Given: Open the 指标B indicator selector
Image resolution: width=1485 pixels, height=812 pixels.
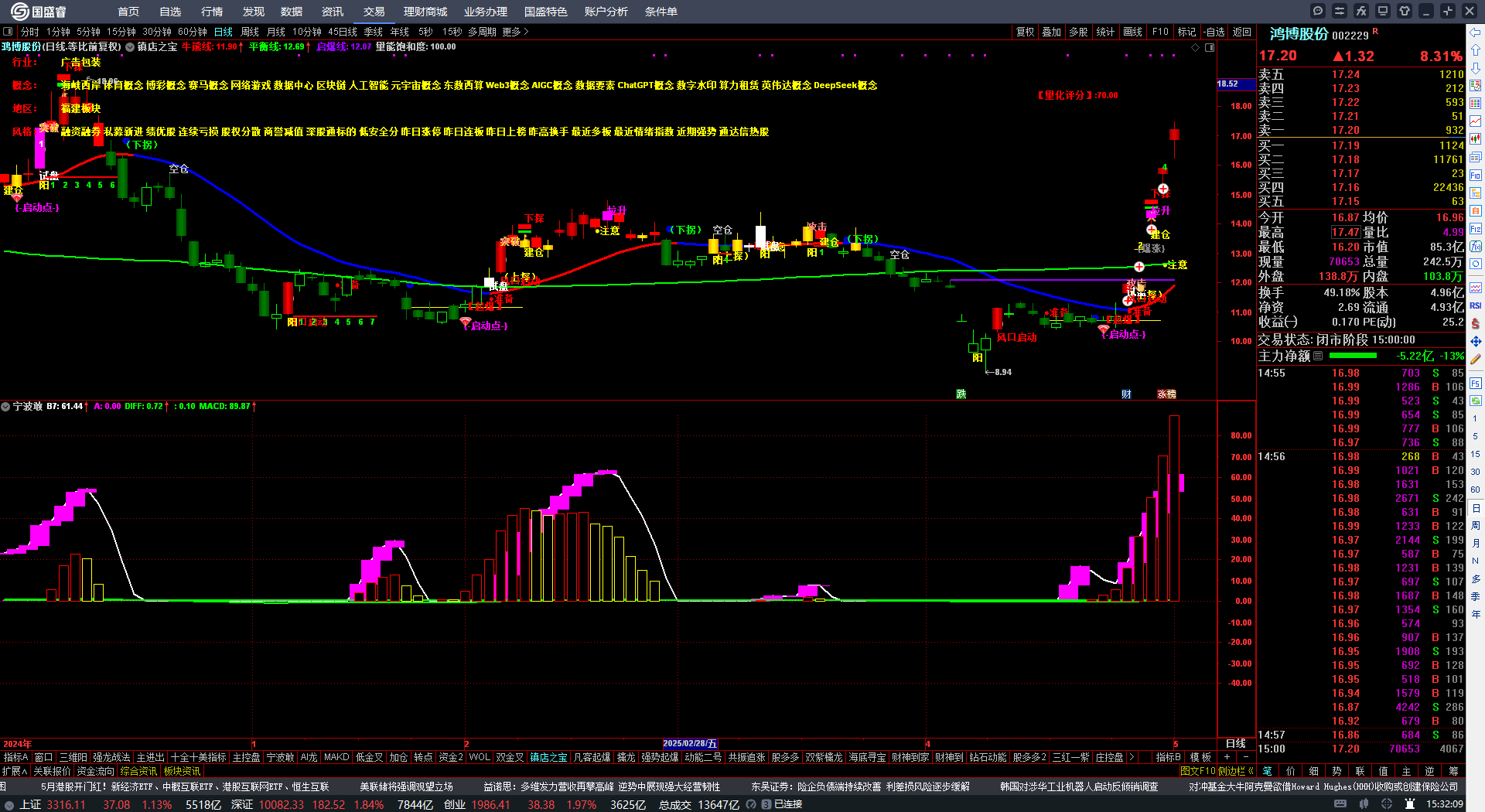Looking at the screenshot, I should pyautogui.click(x=1168, y=757).
